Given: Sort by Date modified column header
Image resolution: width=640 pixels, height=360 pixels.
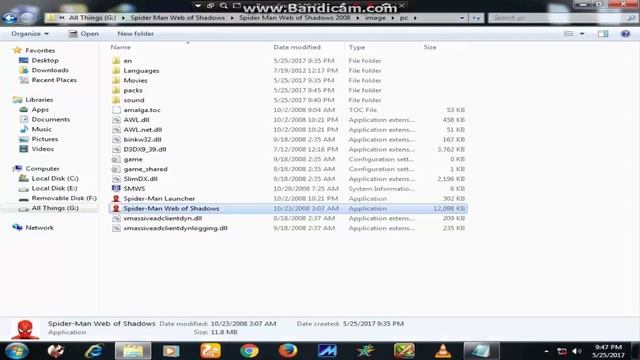Looking at the screenshot, I should tap(297, 47).
